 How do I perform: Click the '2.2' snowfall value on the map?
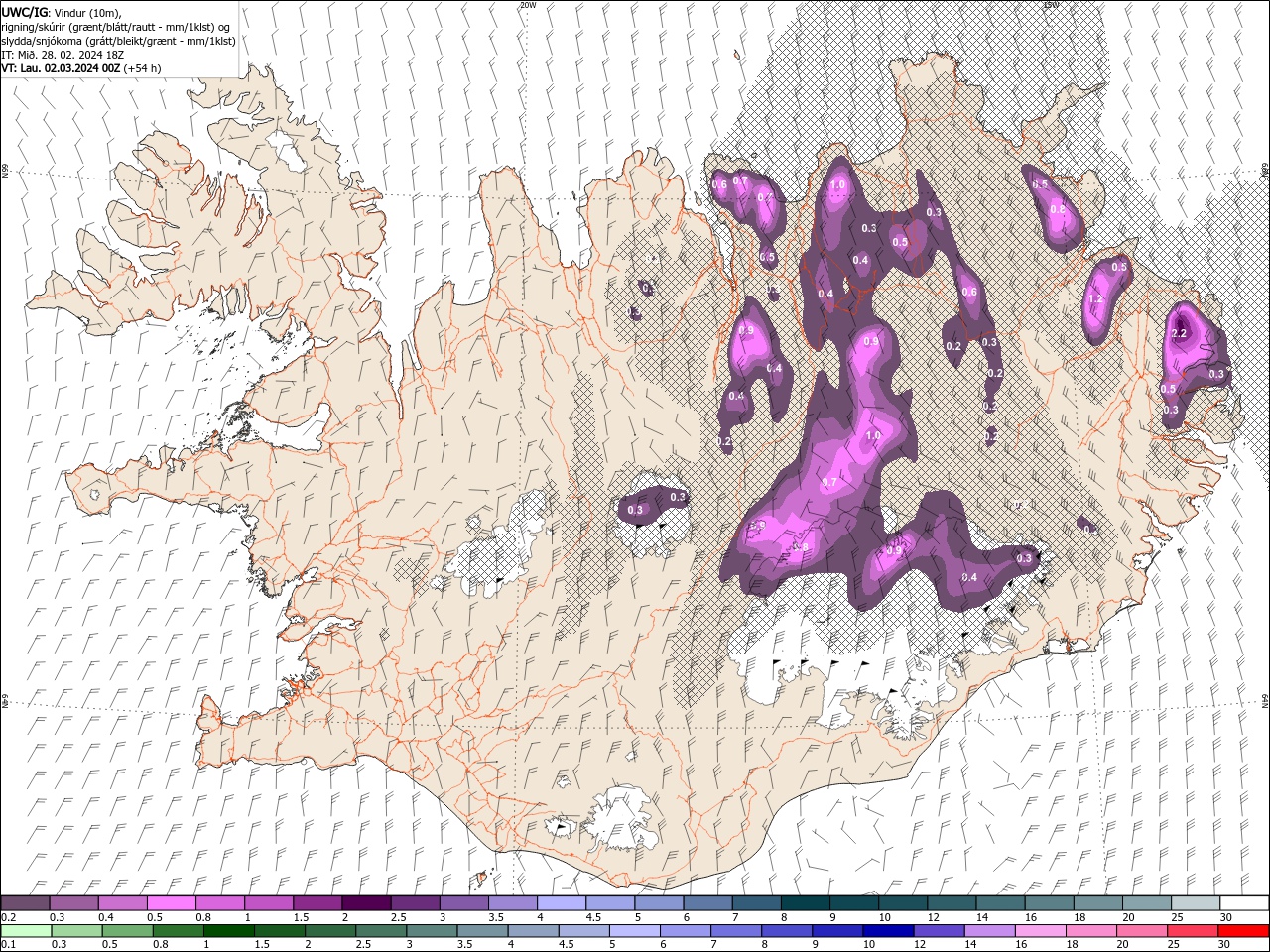(x=1180, y=333)
